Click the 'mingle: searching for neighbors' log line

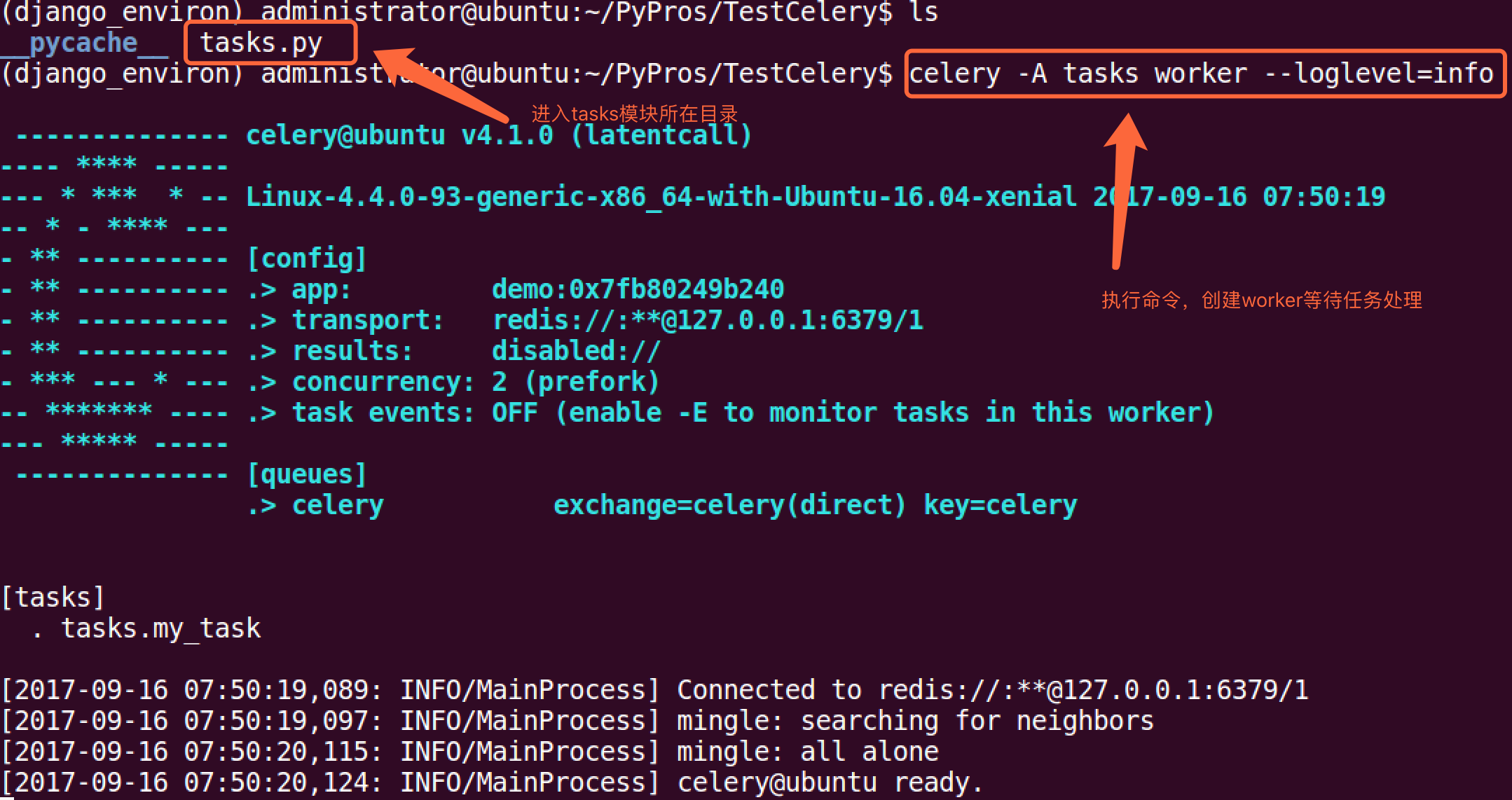pos(577,721)
